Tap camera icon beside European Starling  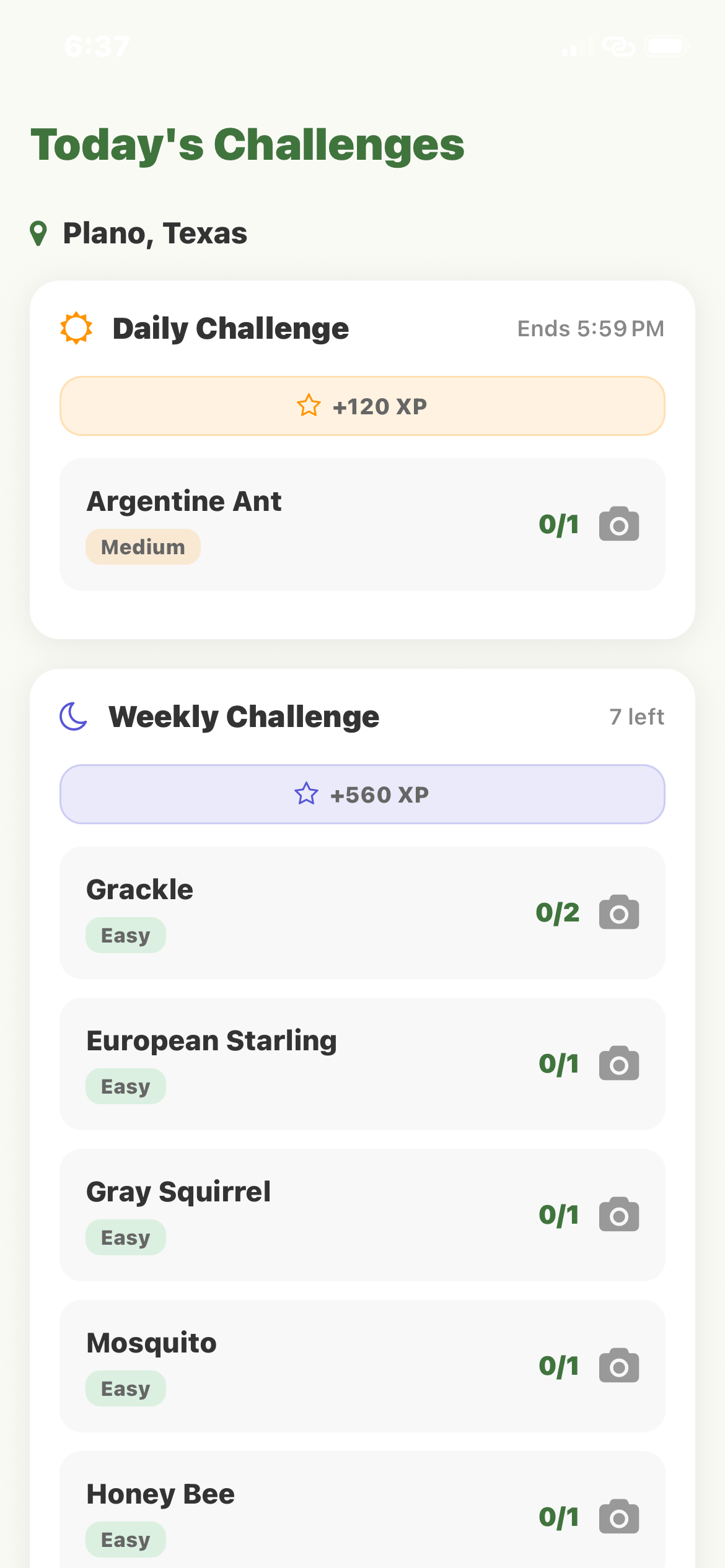(618, 1064)
